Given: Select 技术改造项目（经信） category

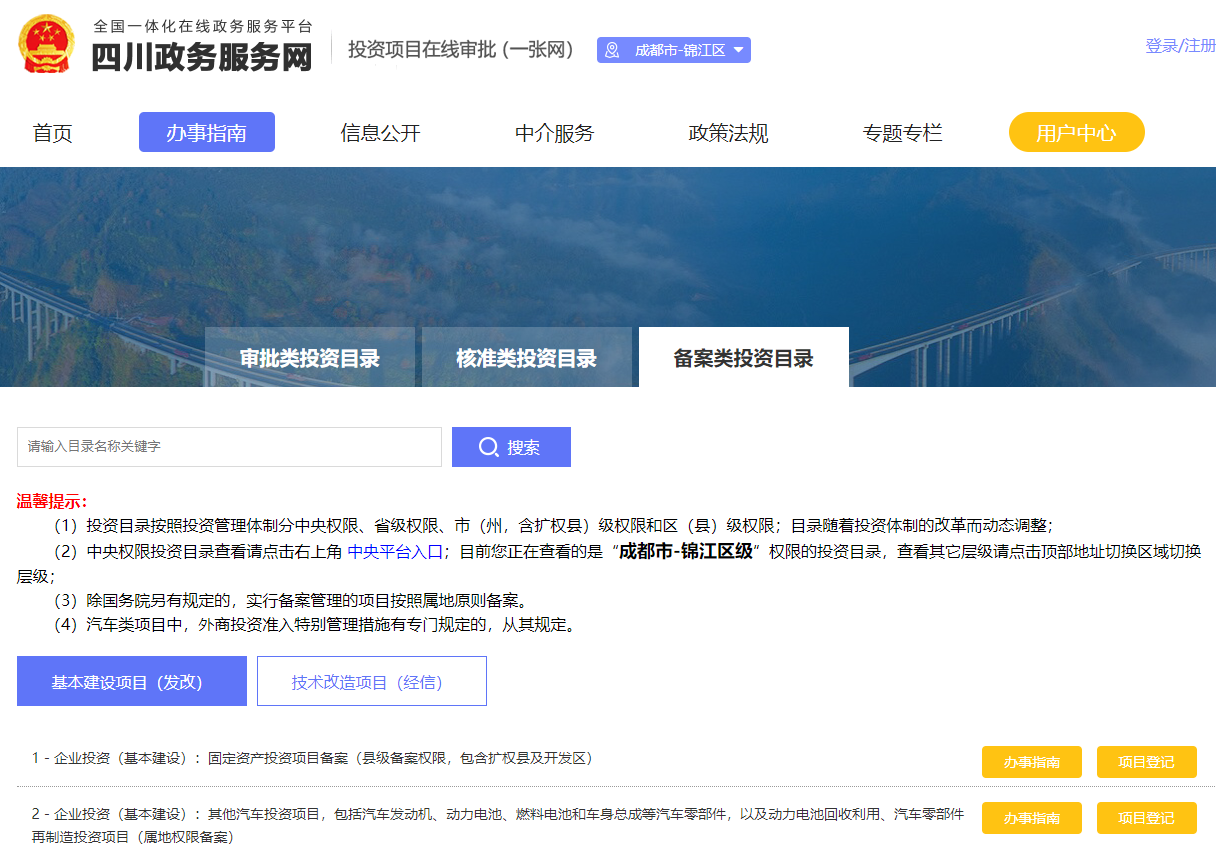Looking at the screenshot, I should point(371,682).
